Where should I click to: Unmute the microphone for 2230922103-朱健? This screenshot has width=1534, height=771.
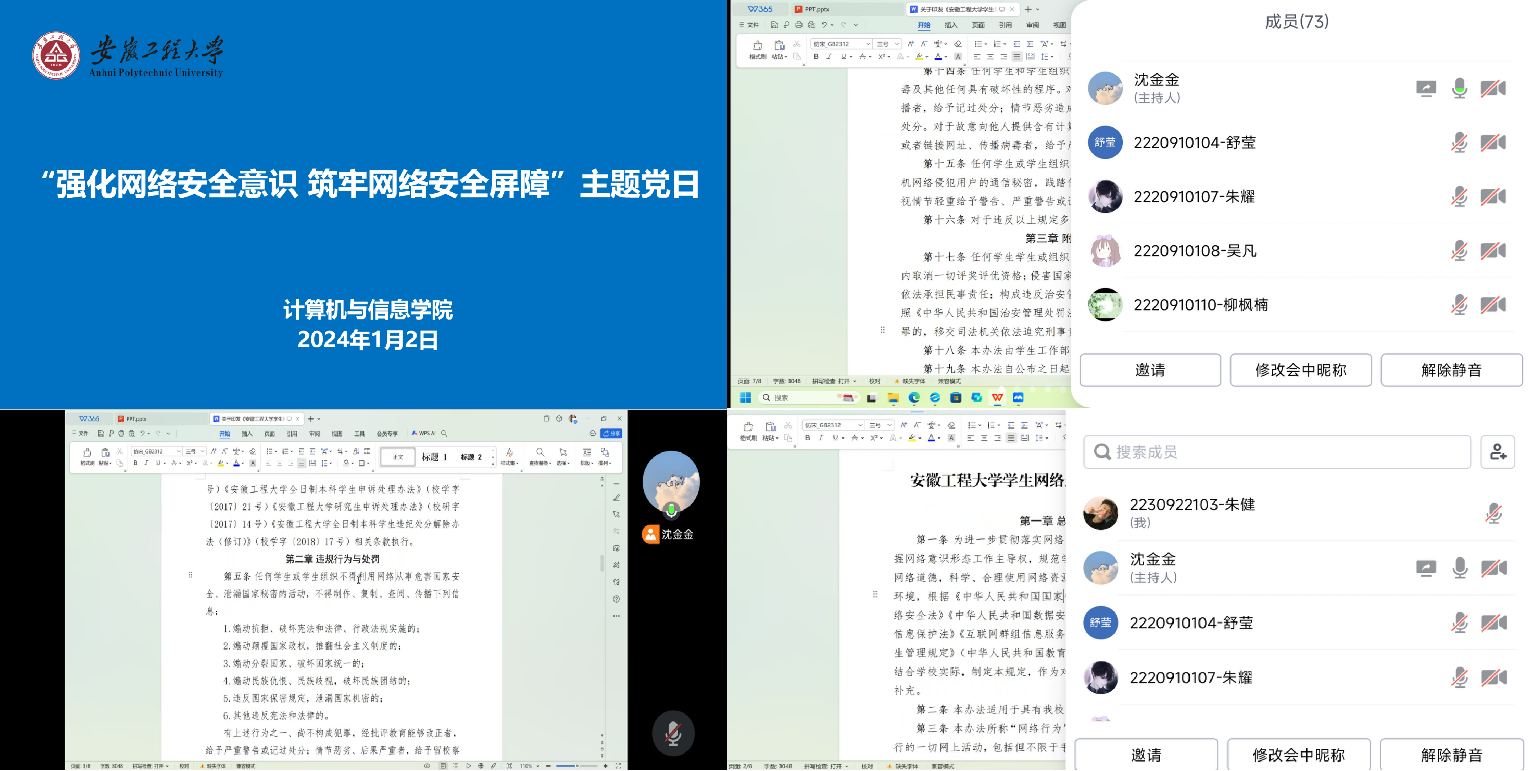point(1493,514)
